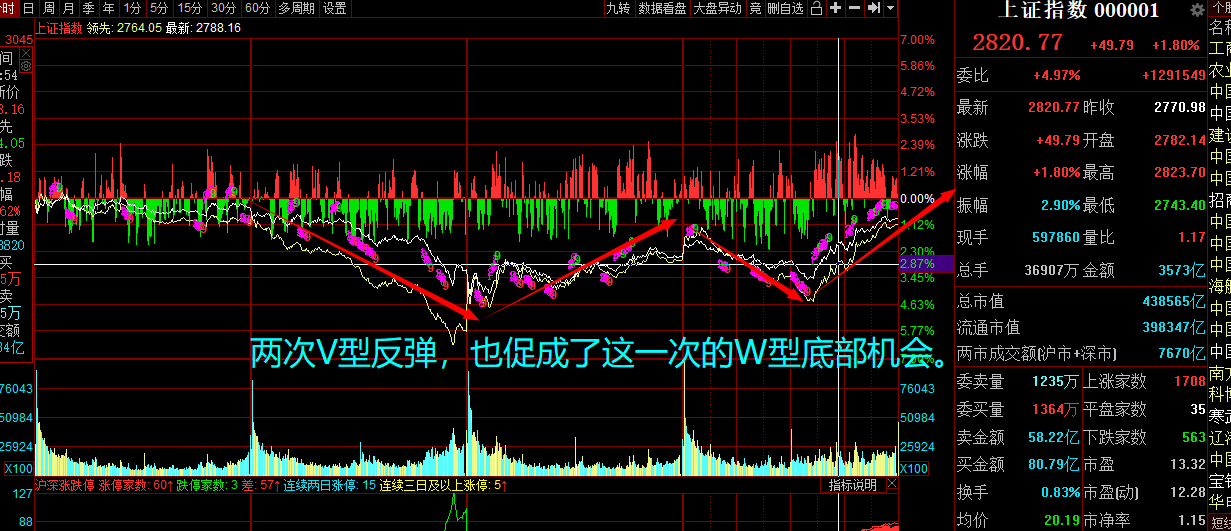Toggle the 数据看盘 view
This screenshot has width=1231, height=531.
pos(662,8)
